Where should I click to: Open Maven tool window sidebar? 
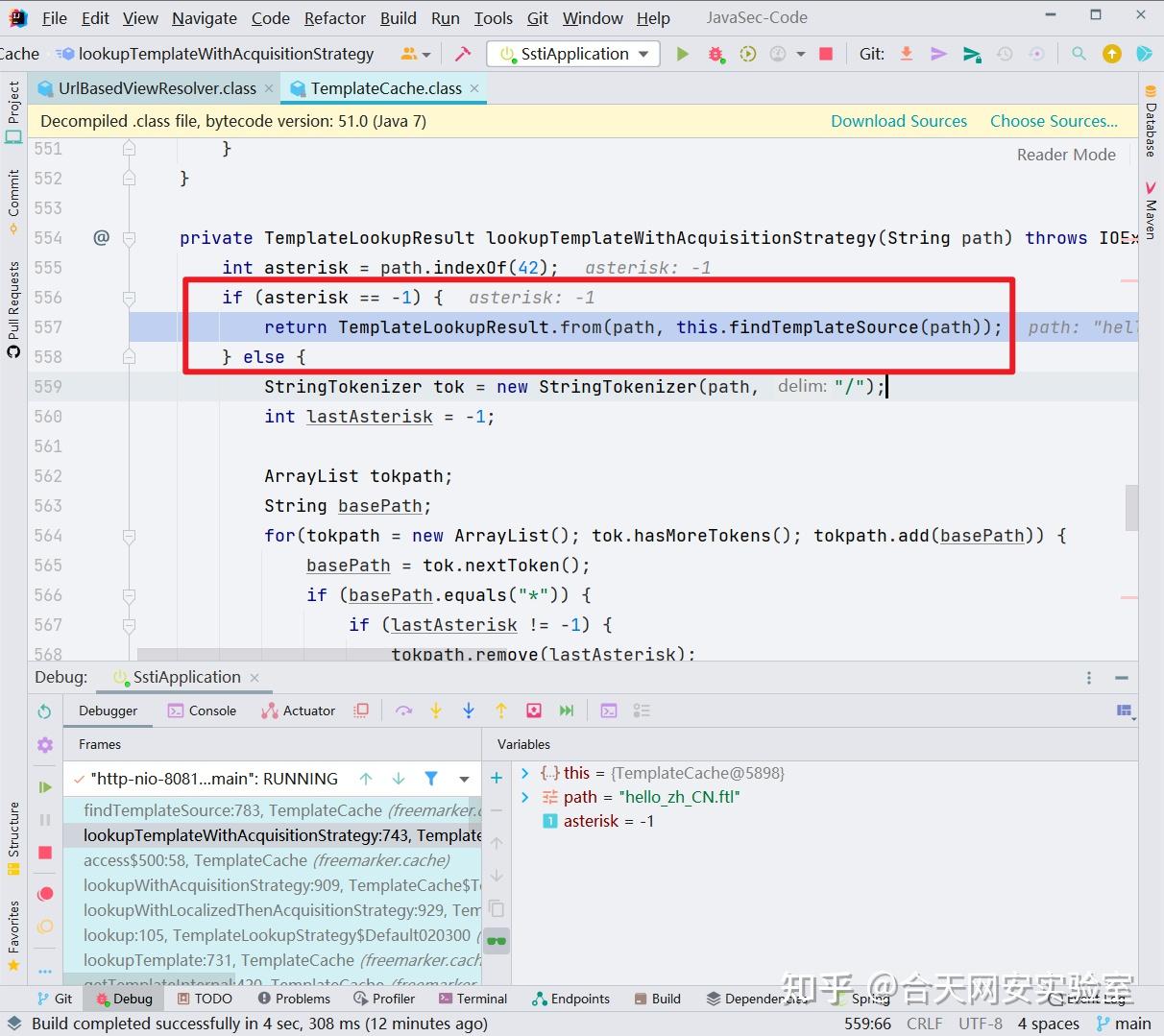[1150, 208]
